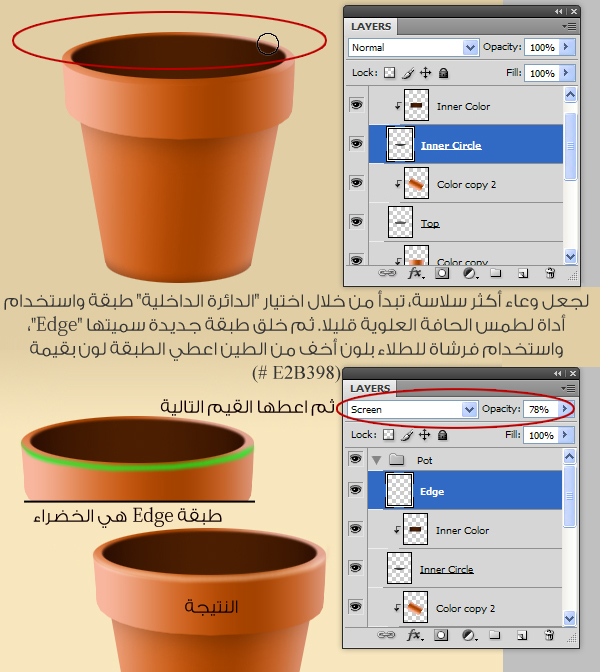
Task: Add layer mask in the upper Layers panel
Action: [443, 272]
